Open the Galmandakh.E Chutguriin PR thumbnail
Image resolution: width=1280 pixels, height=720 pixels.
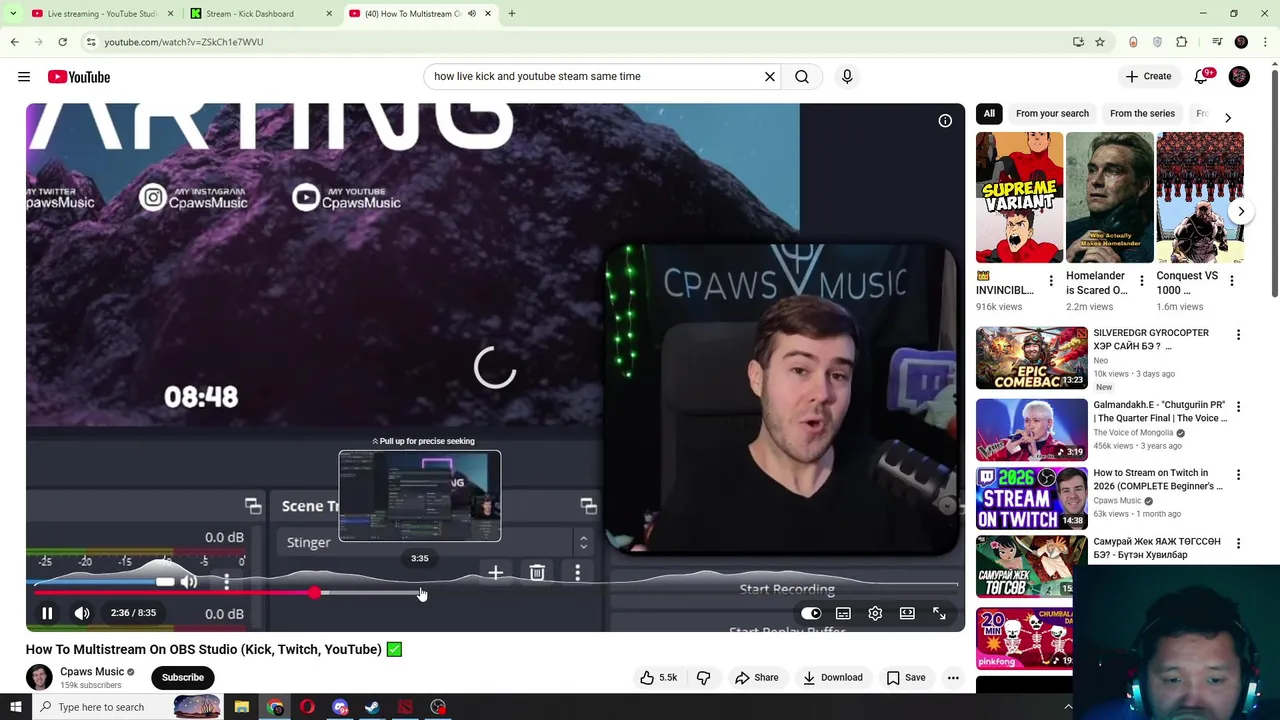(1031, 429)
